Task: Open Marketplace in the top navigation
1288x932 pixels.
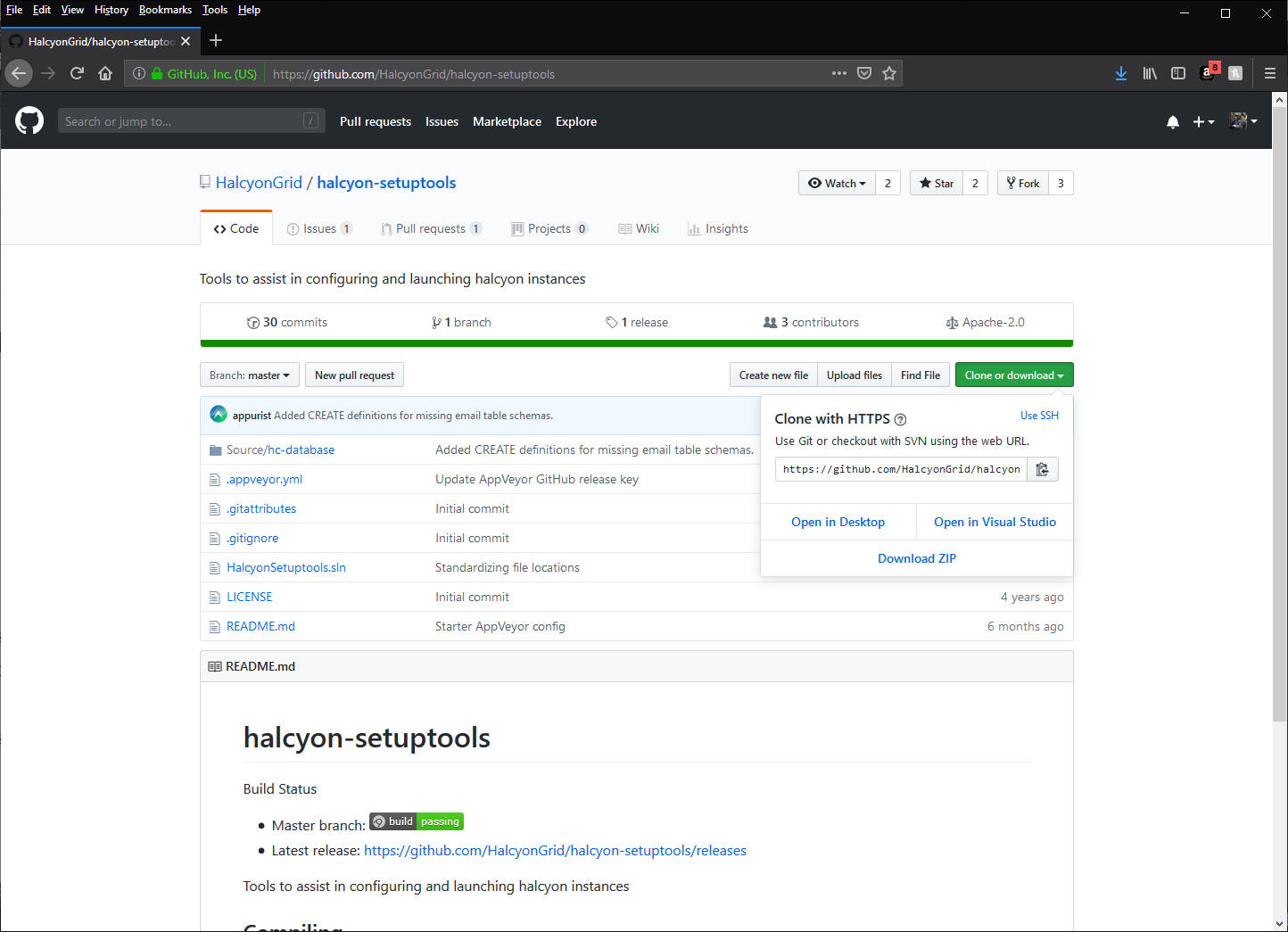Action: point(507,121)
